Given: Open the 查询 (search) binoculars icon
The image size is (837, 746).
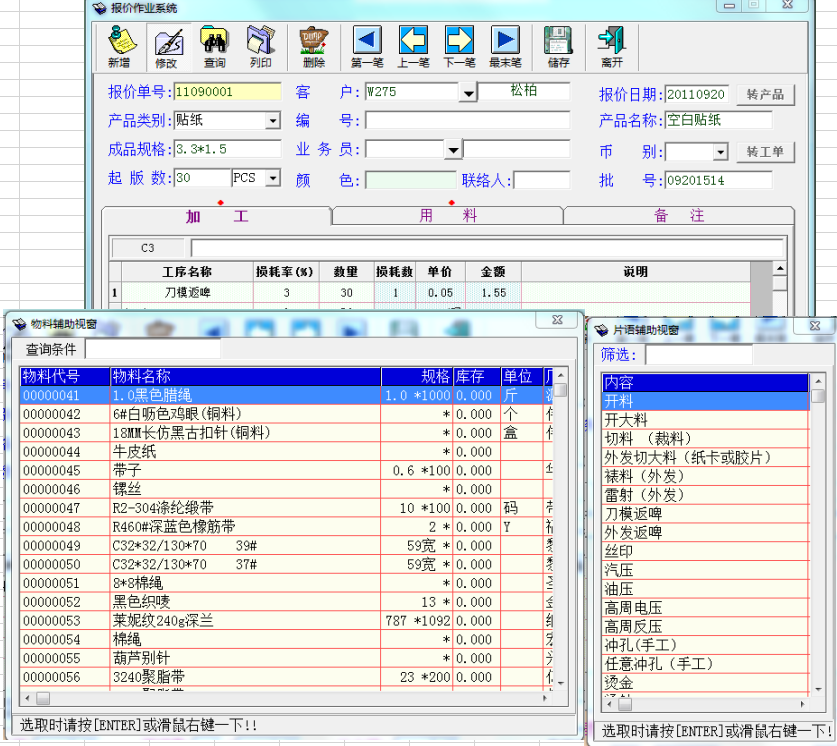Looking at the screenshot, I should [x=214, y=47].
